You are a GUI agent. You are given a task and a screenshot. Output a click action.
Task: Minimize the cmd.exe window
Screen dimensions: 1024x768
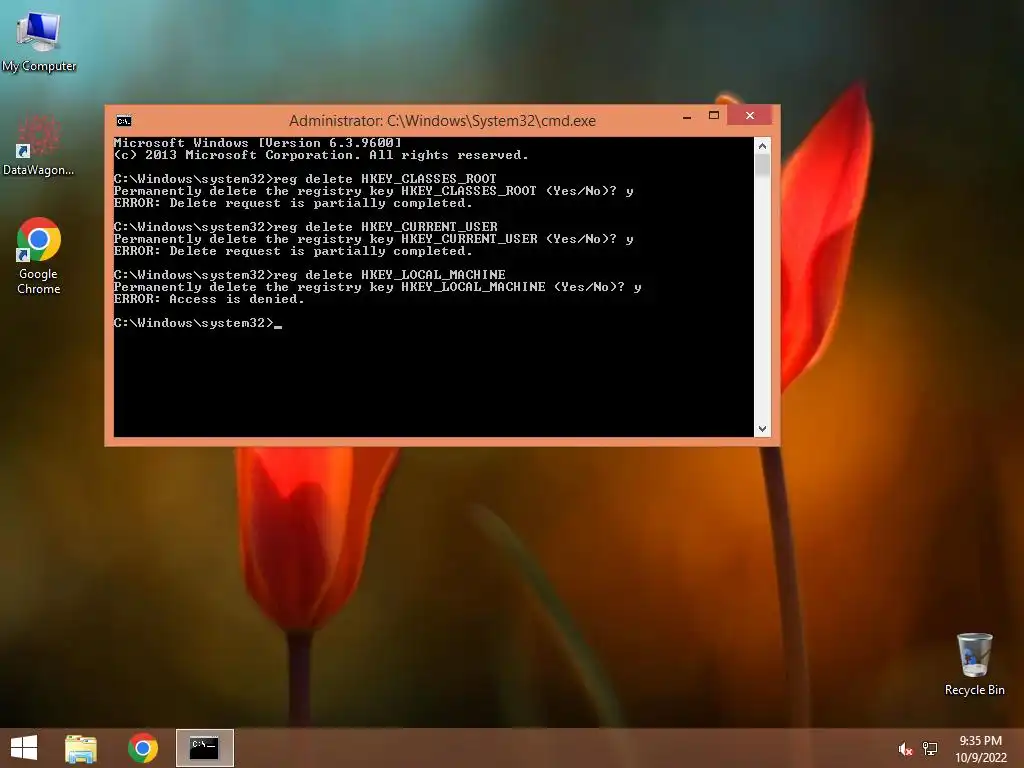687,117
